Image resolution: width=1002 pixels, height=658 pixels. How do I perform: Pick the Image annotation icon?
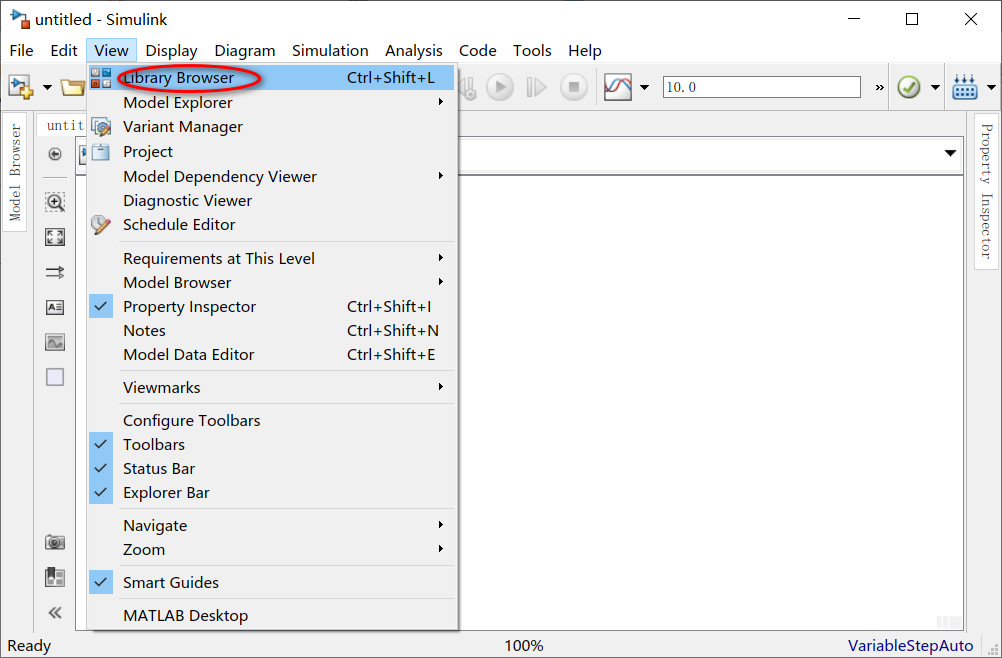pyautogui.click(x=55, y=342)
